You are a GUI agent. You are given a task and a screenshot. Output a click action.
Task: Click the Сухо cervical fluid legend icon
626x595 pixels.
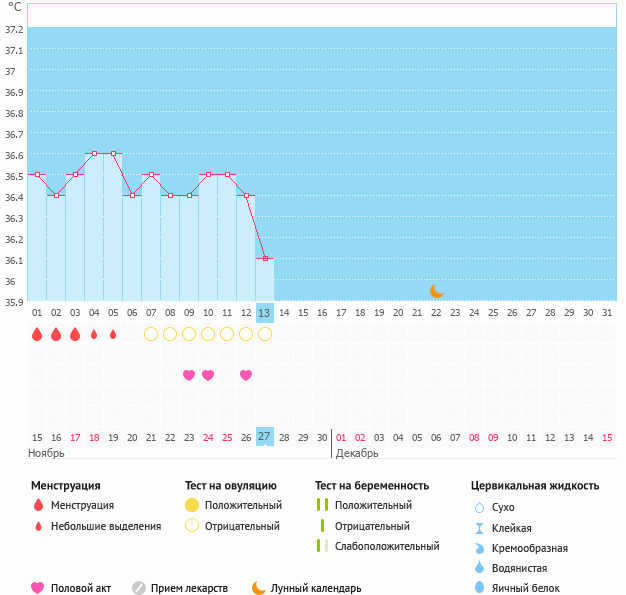[479, 508]
